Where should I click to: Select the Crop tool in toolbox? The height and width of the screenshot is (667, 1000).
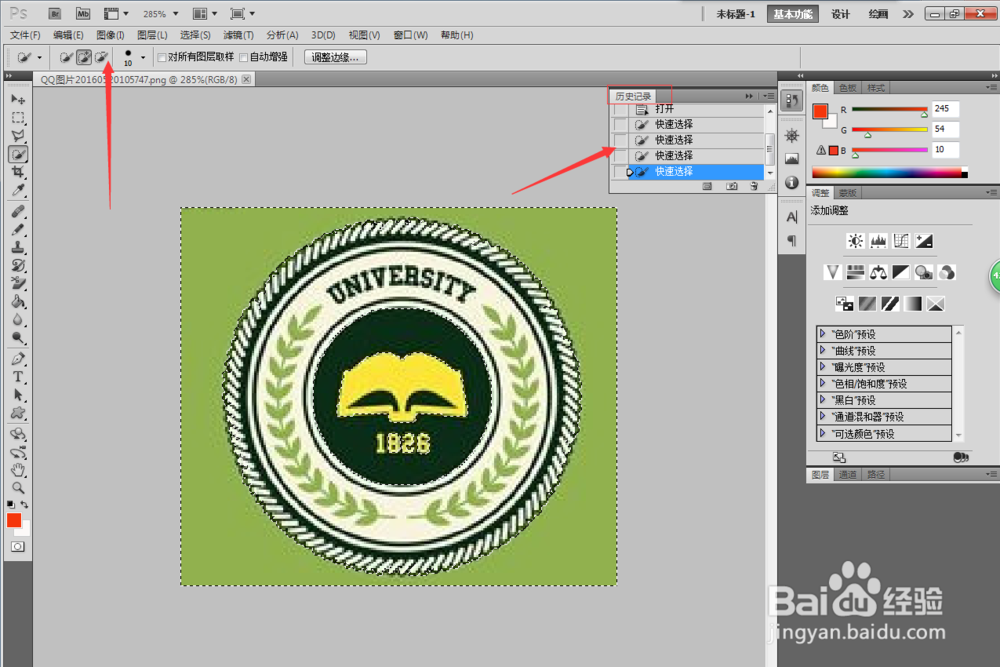click(x=18, y=172)
